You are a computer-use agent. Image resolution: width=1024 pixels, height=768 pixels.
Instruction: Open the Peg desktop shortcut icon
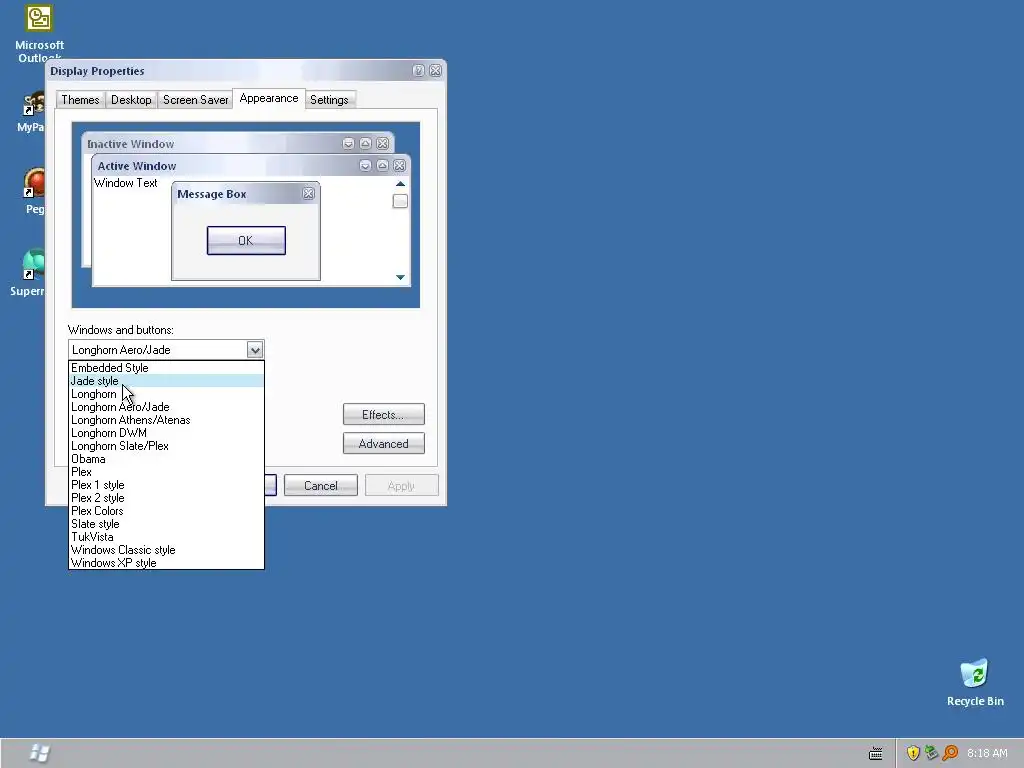click(x=34, y=183)
